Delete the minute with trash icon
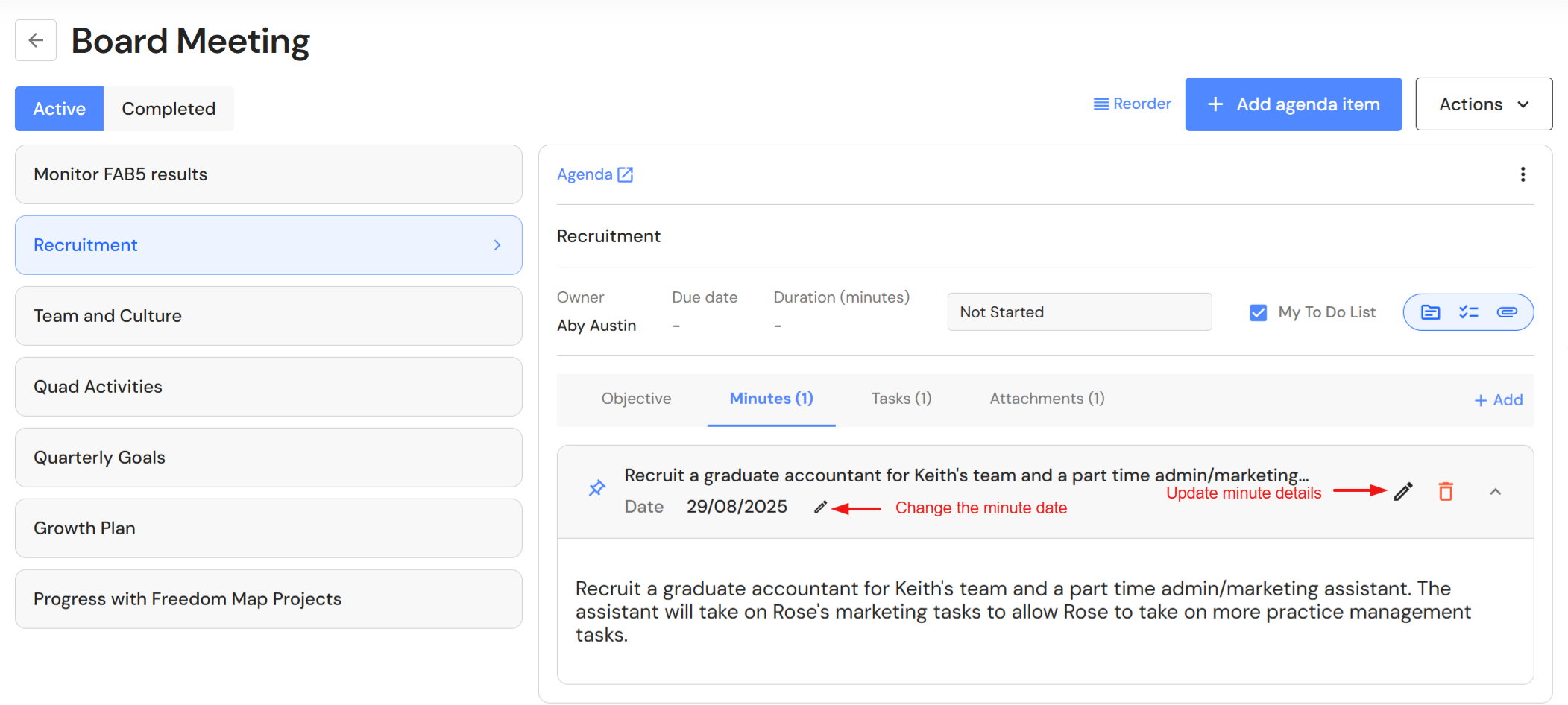Screen dimensions: 1568x705 [1446, 491]
